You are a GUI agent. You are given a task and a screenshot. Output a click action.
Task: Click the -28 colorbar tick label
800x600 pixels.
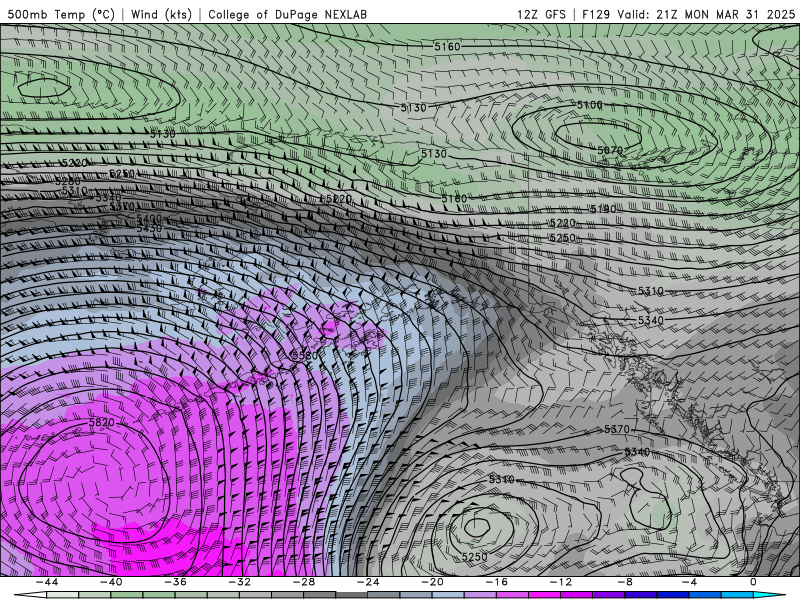pyautogui.click(x=304, y=582)
